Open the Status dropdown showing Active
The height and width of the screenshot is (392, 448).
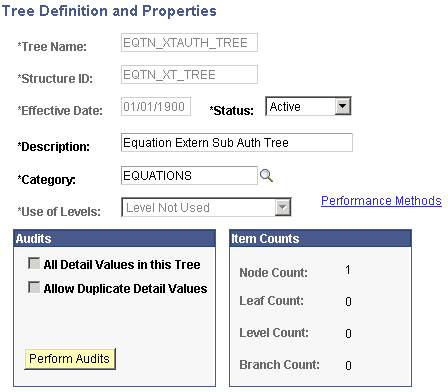click(308, 106)
